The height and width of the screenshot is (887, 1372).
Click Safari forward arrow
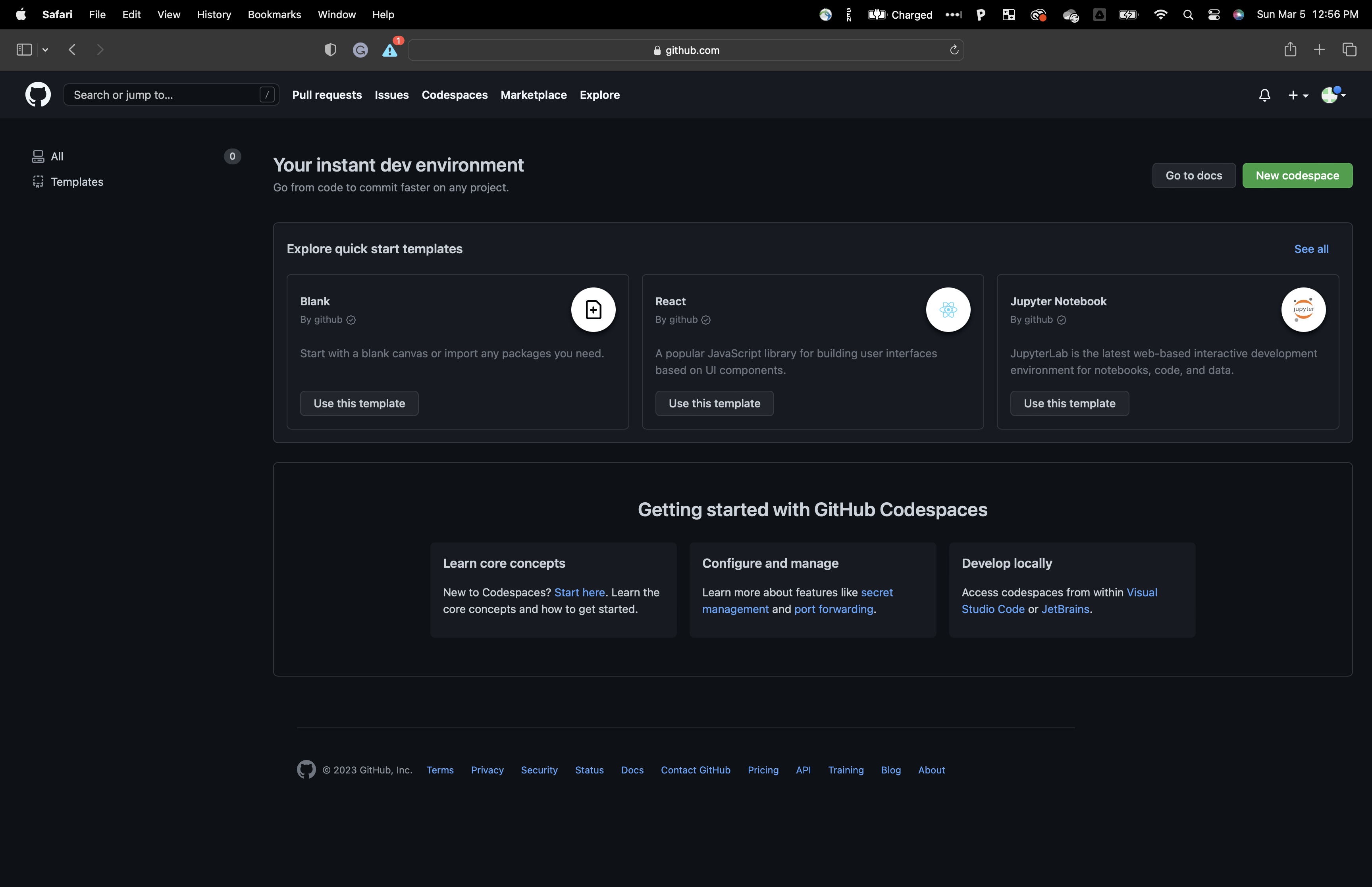coord(100,50)
